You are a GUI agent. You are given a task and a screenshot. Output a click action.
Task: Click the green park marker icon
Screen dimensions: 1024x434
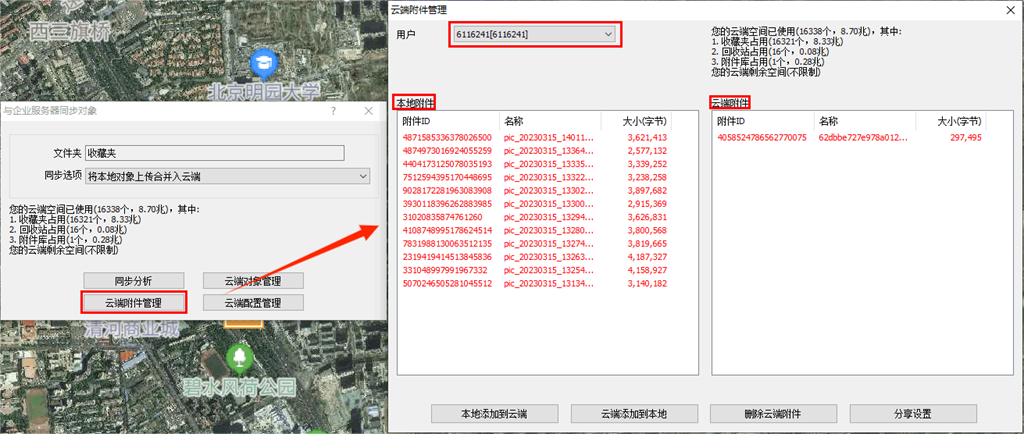[x=239, y=356]
